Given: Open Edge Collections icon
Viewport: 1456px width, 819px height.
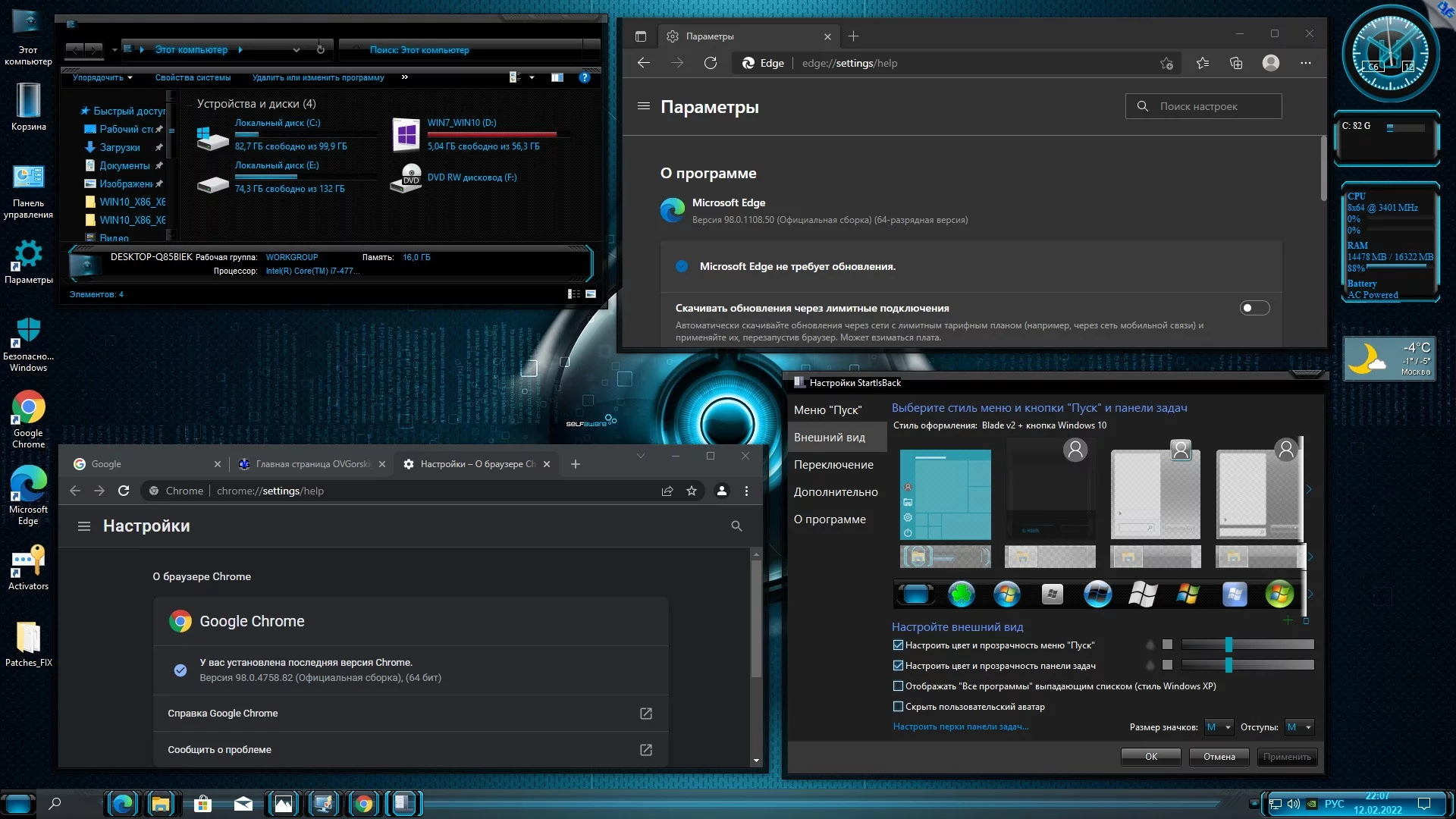Looking at the screenshot, I should point(1236,63).
